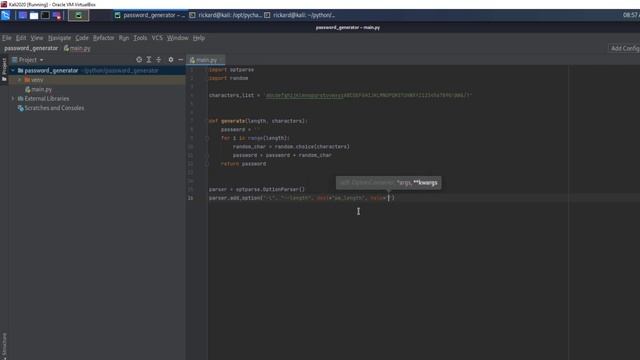Click the for loop line in generate
640x360 pixels.
pyautogui.click(x=255, y=138)
